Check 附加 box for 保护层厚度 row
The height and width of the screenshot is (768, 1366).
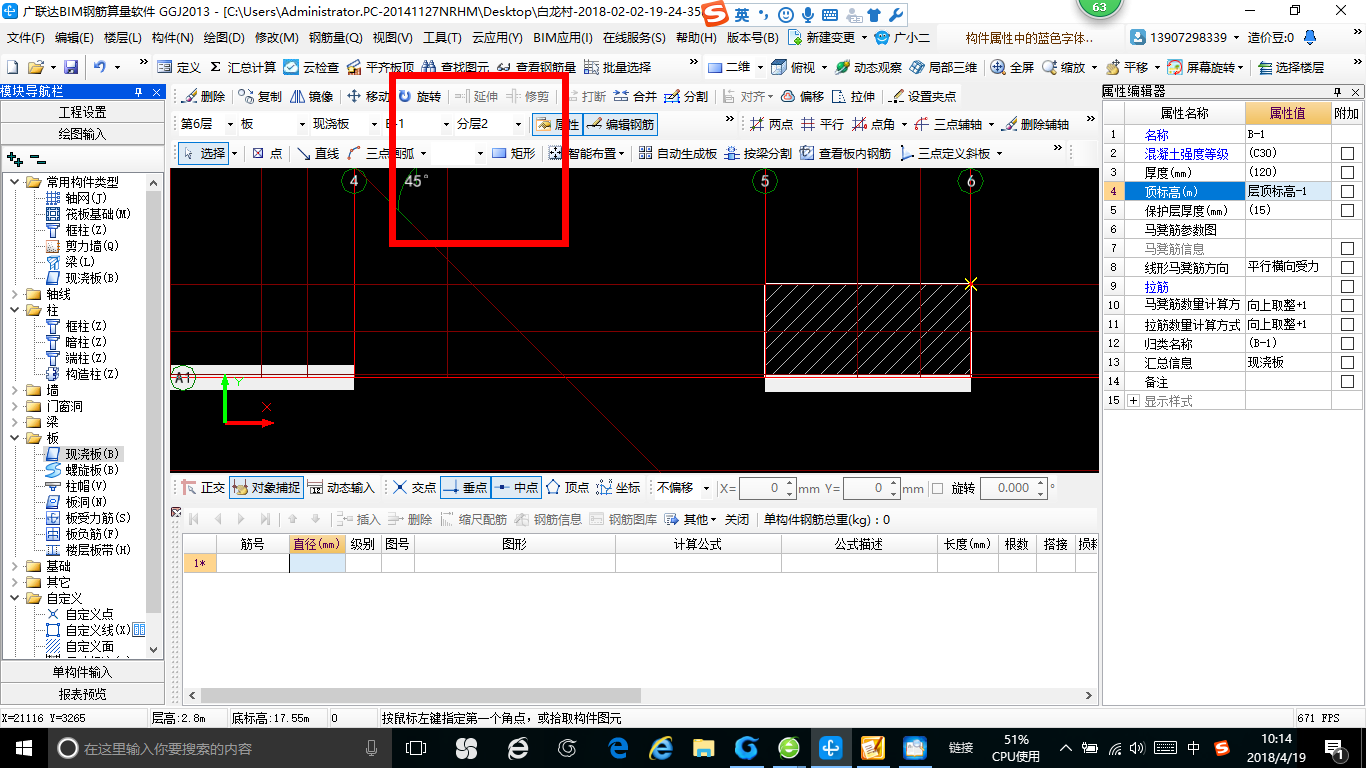tap(1347, 210)
